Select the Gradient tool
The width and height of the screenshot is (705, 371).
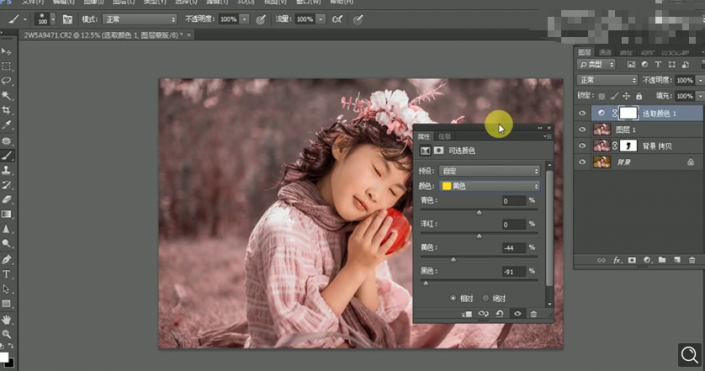pyautogui.click(x=6, y=214)
